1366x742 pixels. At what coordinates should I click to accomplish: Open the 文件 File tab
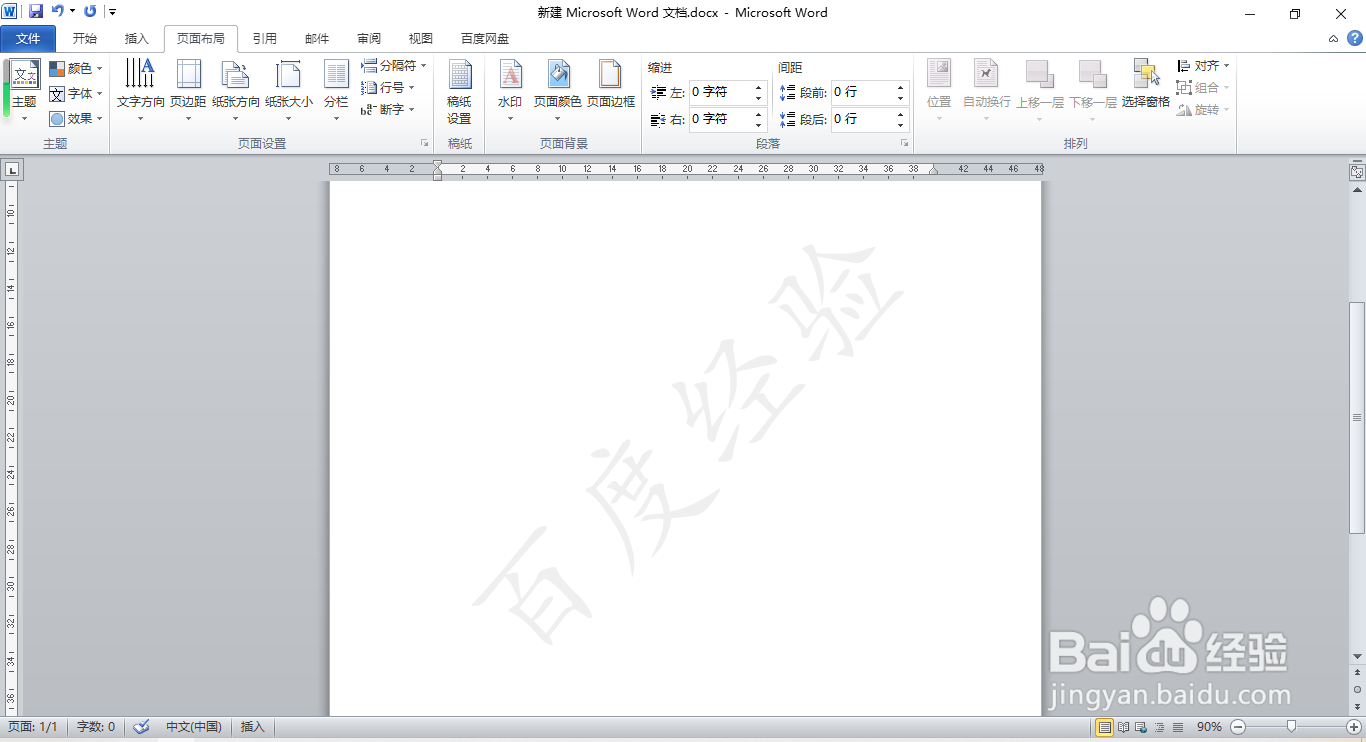tap(28, 39)
